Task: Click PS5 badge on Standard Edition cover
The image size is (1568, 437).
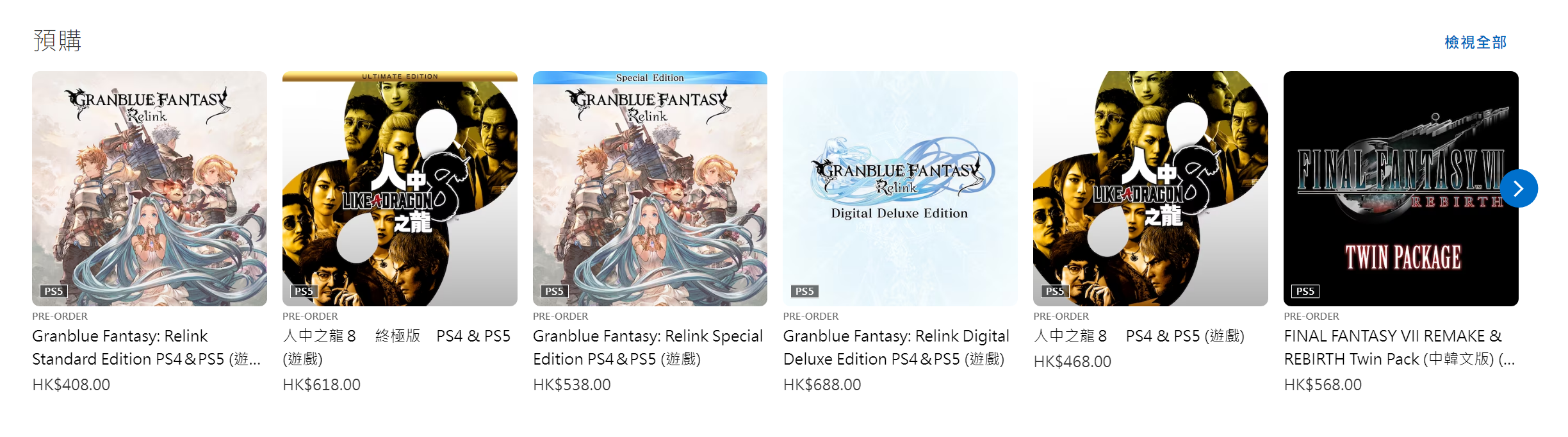Action: 54,291
